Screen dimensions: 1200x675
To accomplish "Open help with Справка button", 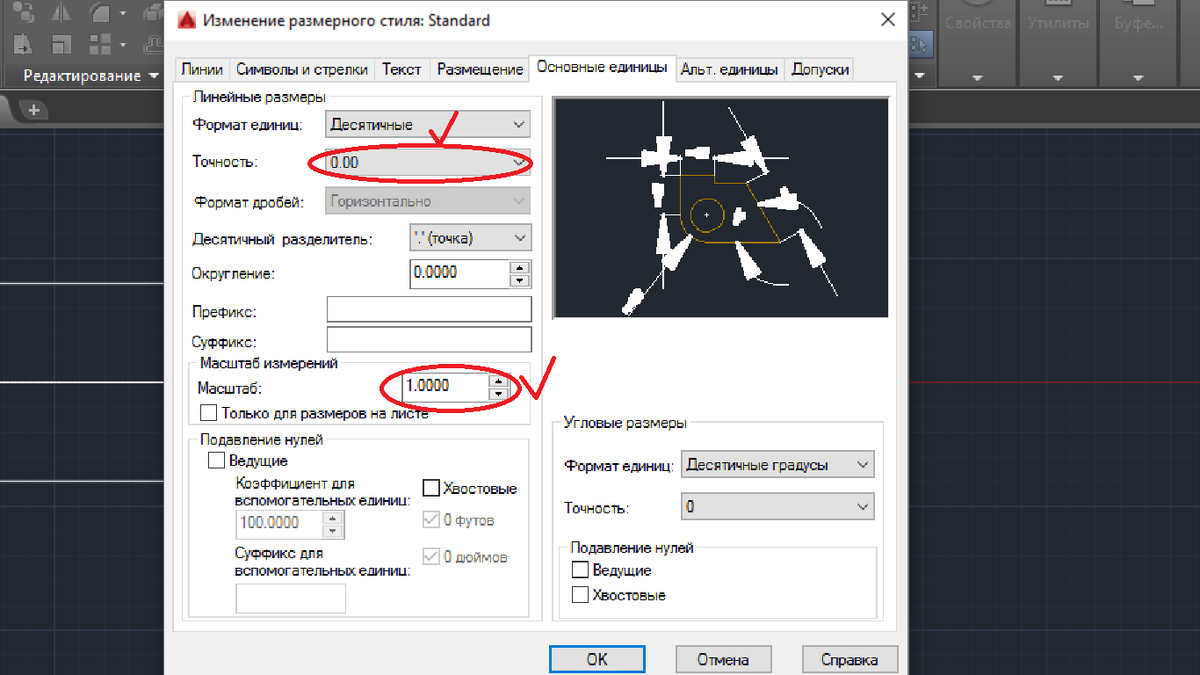I will tap(850, 659).
